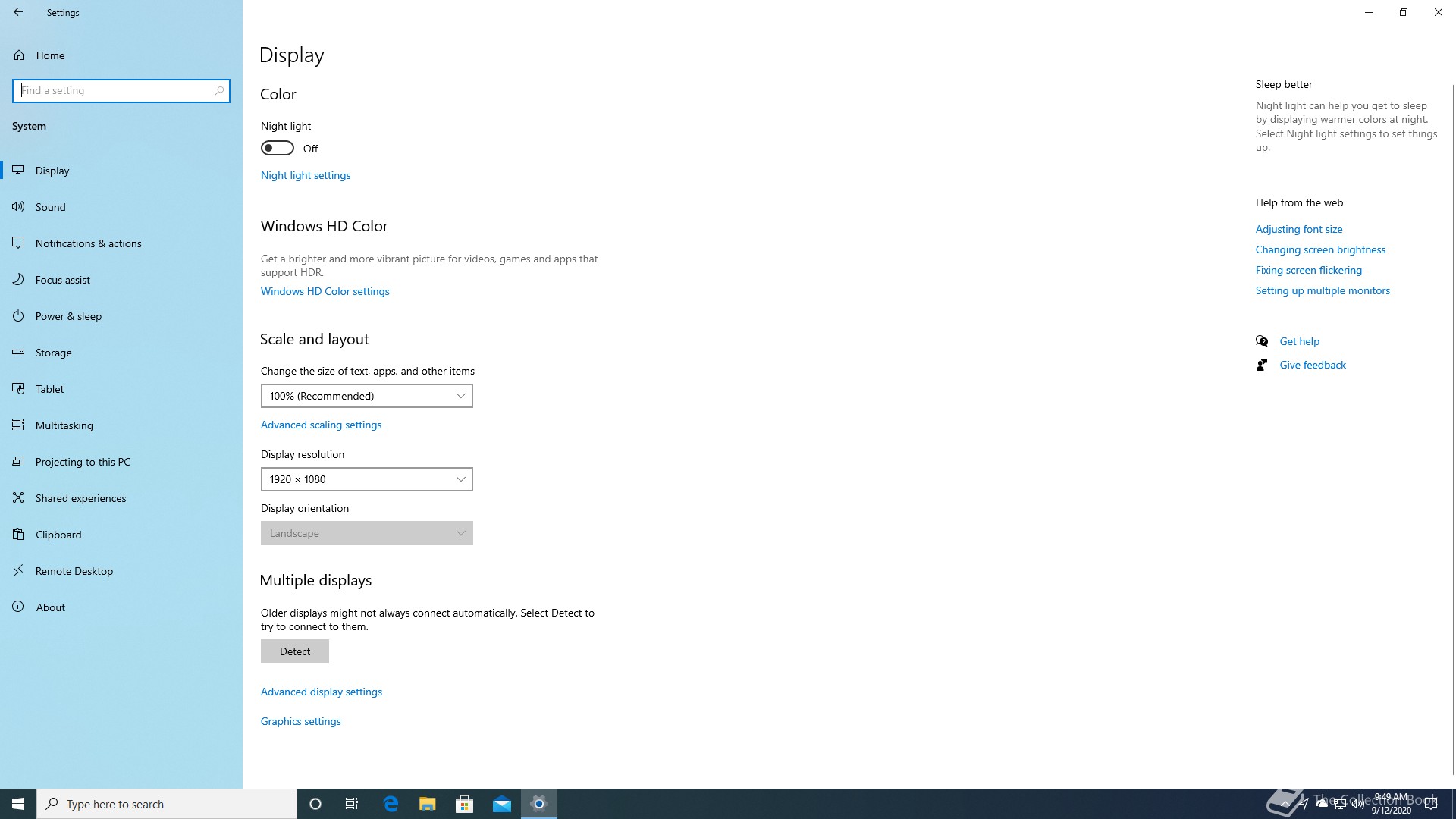Open Mail app from taskbar
The image size is (1456, 819).
click(x=502, y=804)
